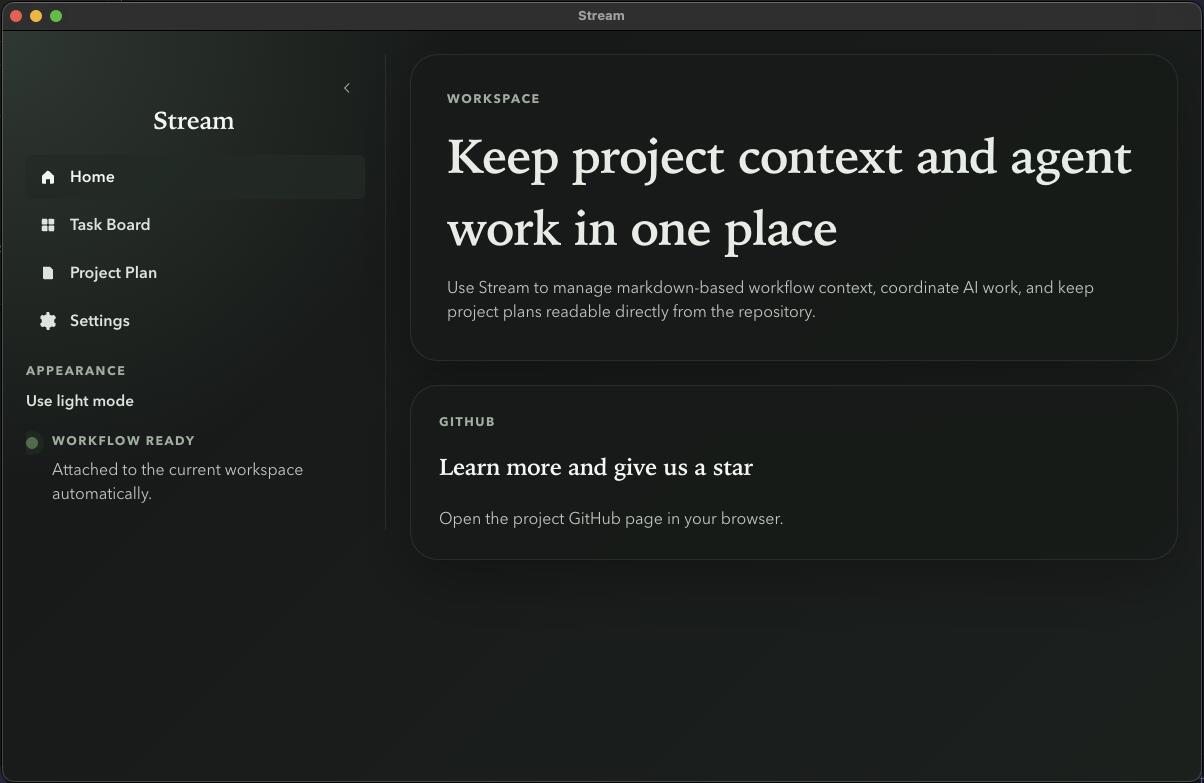Click the Home house icon in sidebar
This screenshot has height=783, width=1204.
[x=47, y=177]
